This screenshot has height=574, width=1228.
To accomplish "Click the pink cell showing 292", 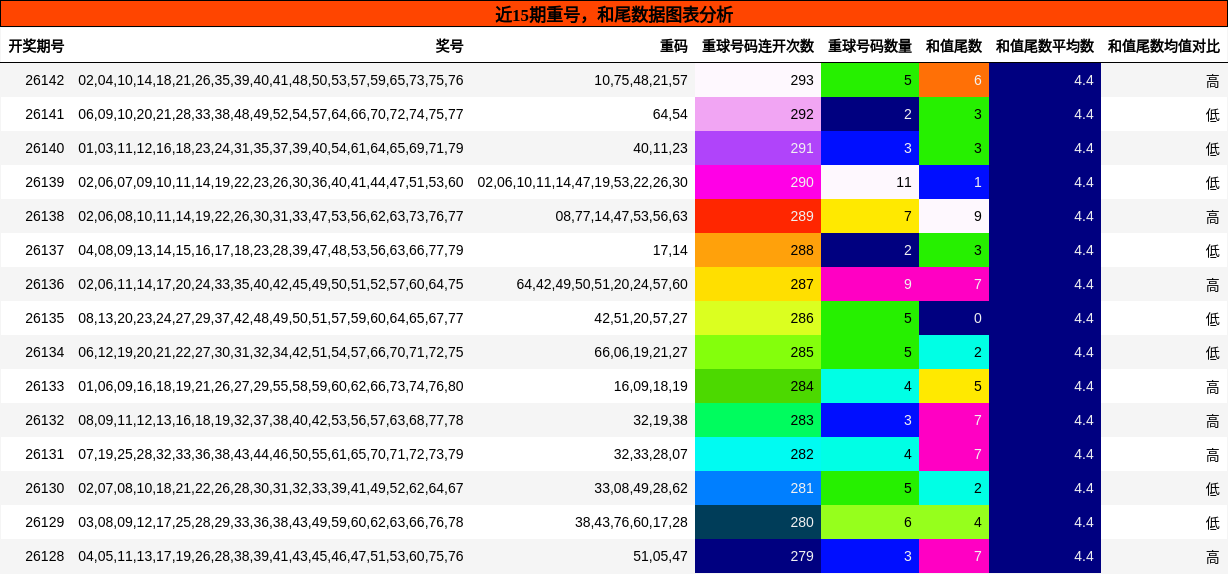I will [x=758, y=114].
